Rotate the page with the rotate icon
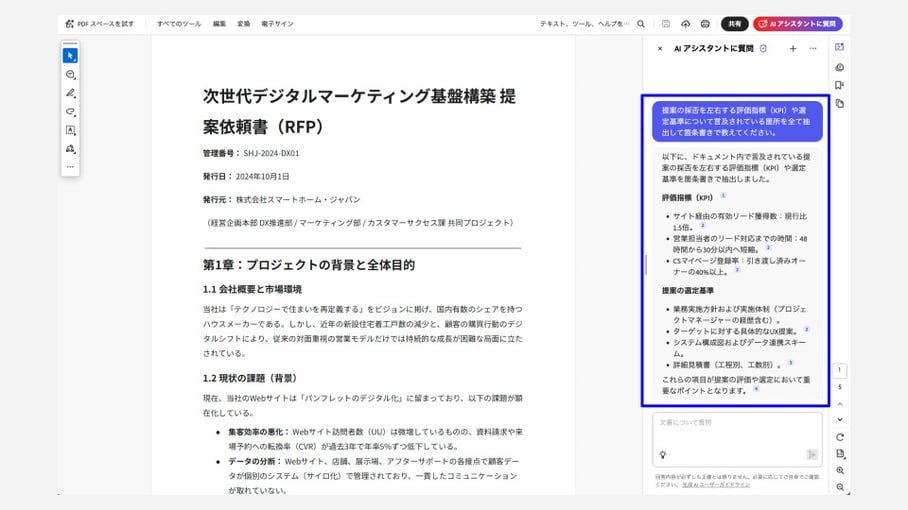The width and height of the screenshot is (908, 510). click(840, 437)
